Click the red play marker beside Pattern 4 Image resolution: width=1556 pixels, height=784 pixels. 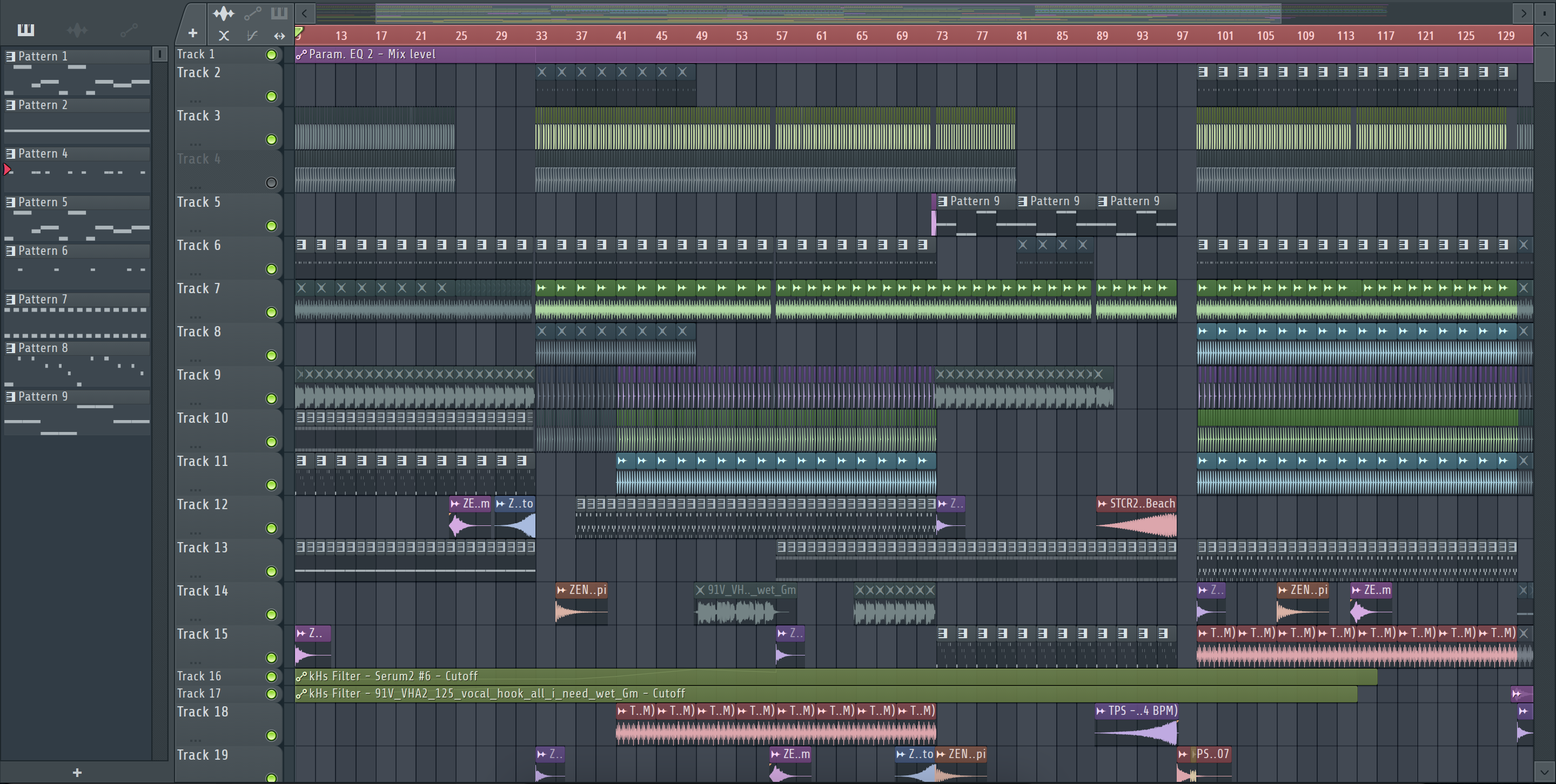point(7,170)
